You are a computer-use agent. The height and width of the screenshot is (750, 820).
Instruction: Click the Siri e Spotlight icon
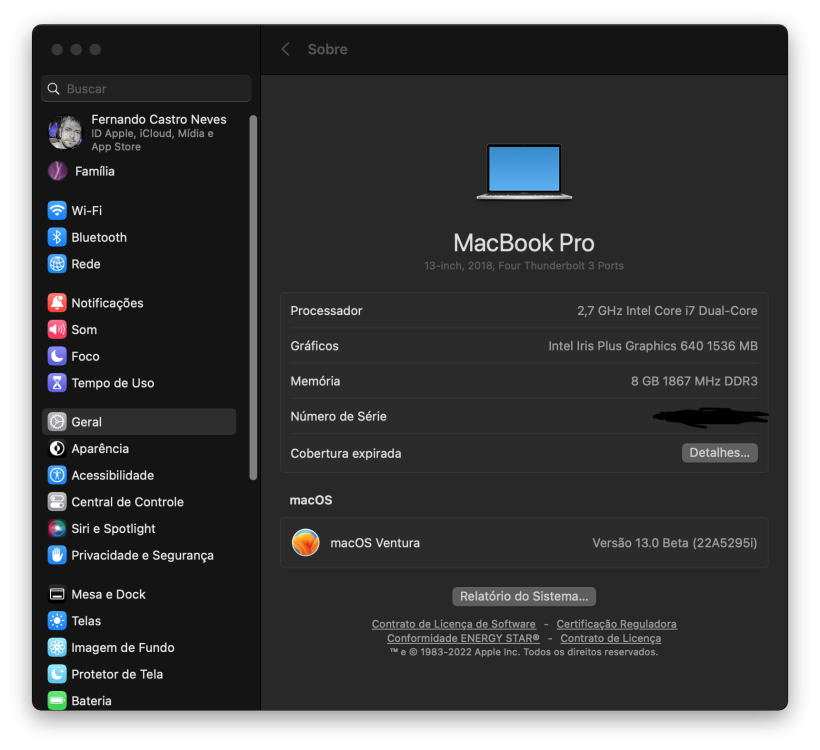[57, 528]
